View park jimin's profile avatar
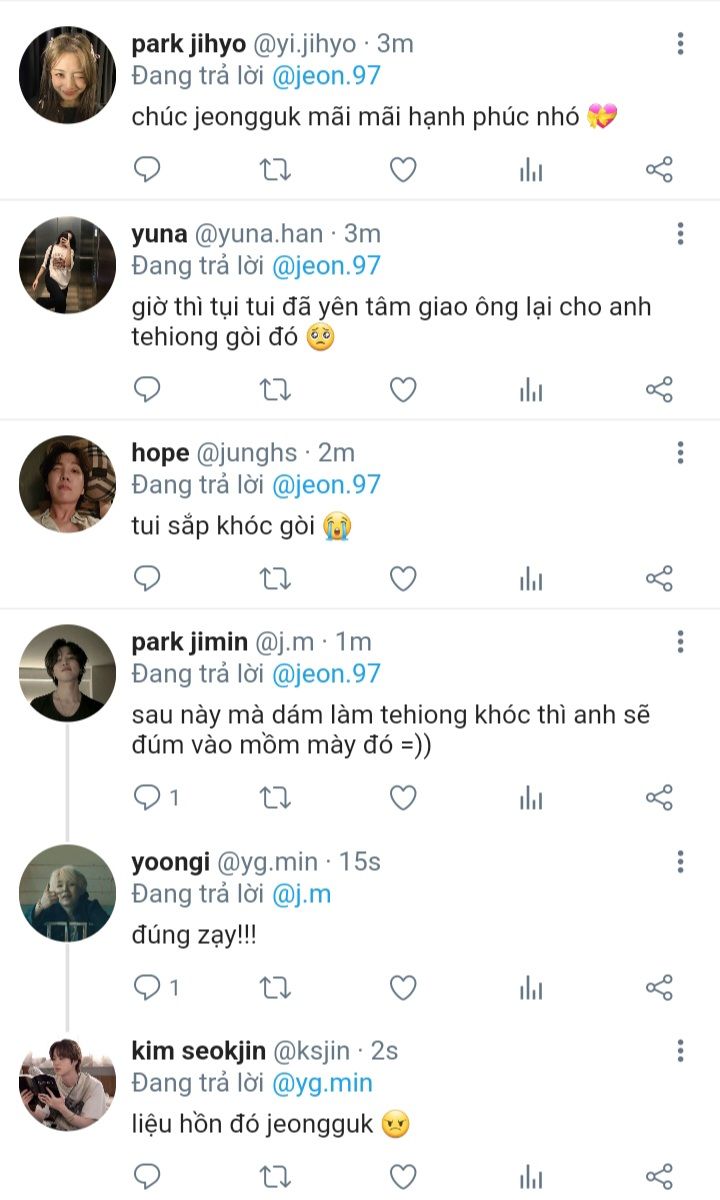This screenshot has width=720, height=1200. (x=67, y=673)
